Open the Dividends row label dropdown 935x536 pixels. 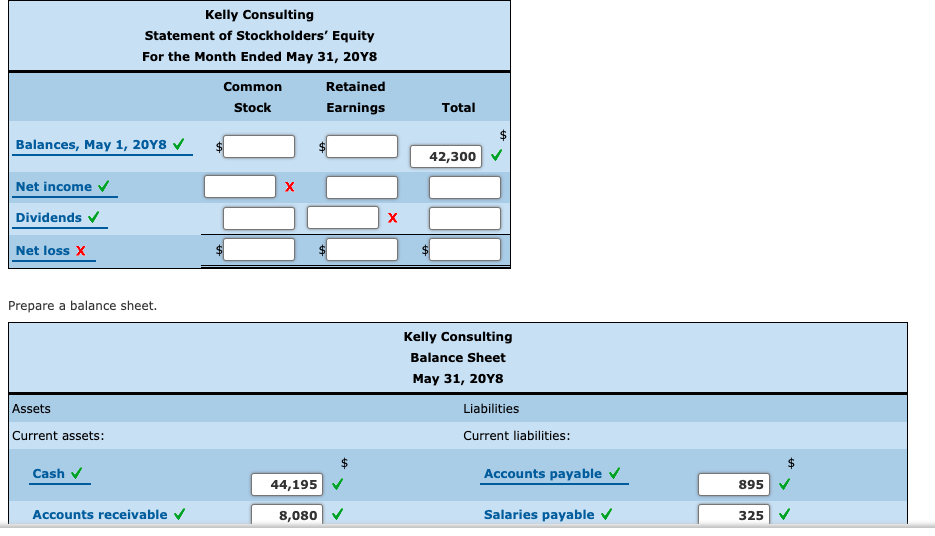49,218
